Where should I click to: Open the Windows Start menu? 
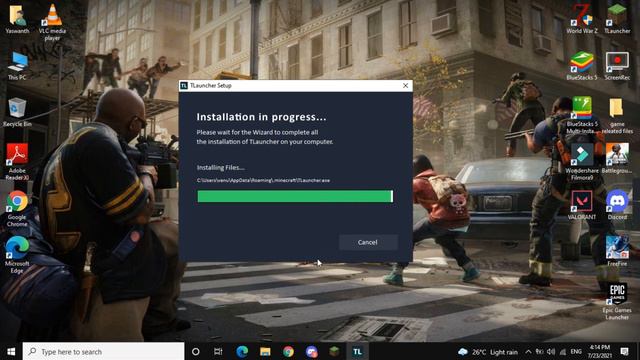point(11,351)
